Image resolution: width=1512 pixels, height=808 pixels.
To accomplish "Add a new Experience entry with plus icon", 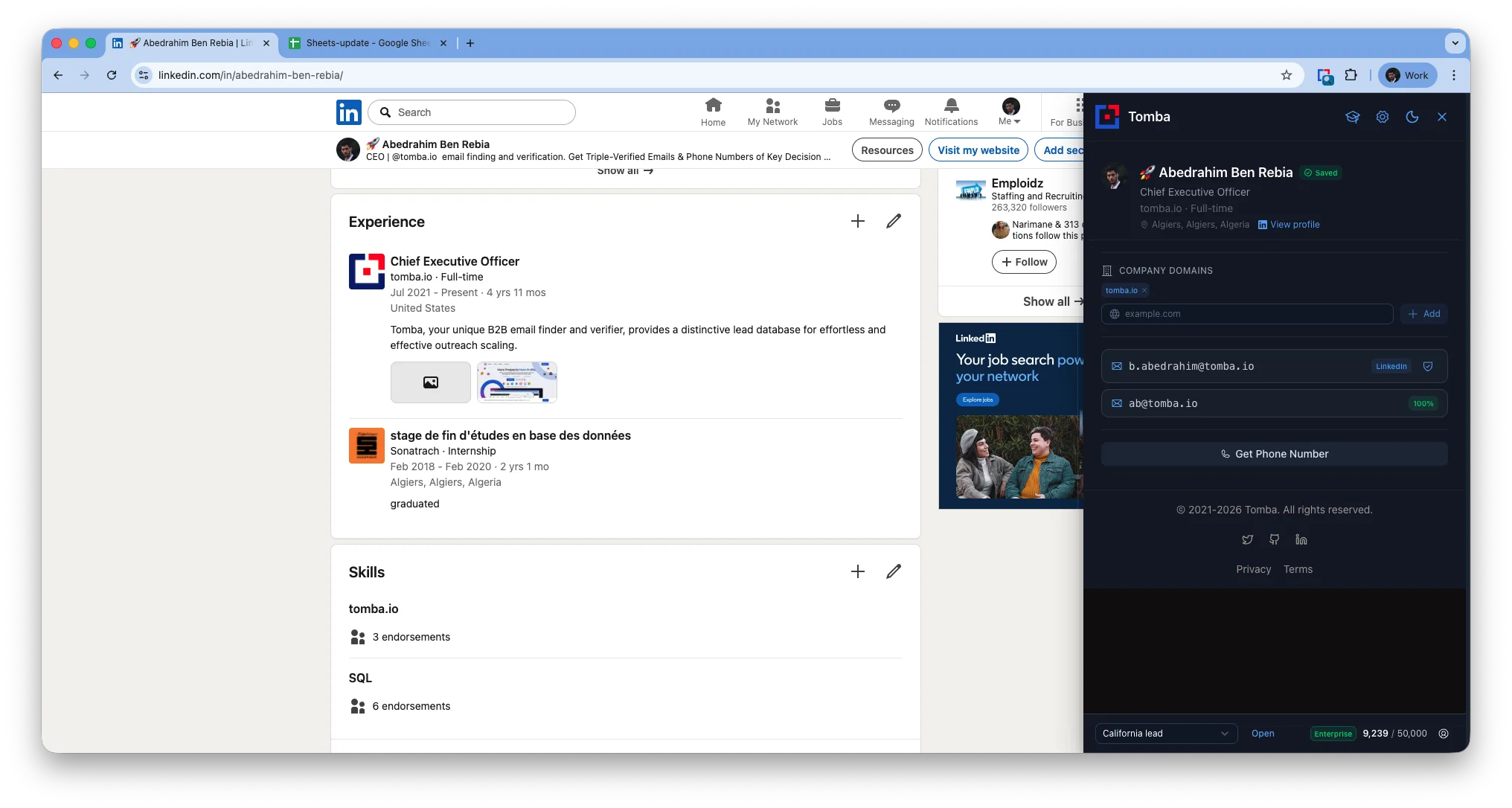I will click(857, 221).
